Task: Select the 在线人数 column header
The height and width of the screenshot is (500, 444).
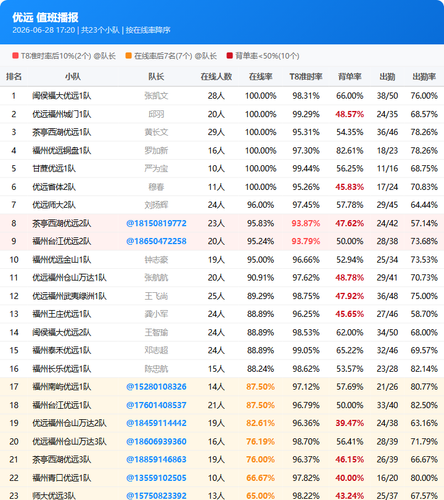Action: click(216, 77)
